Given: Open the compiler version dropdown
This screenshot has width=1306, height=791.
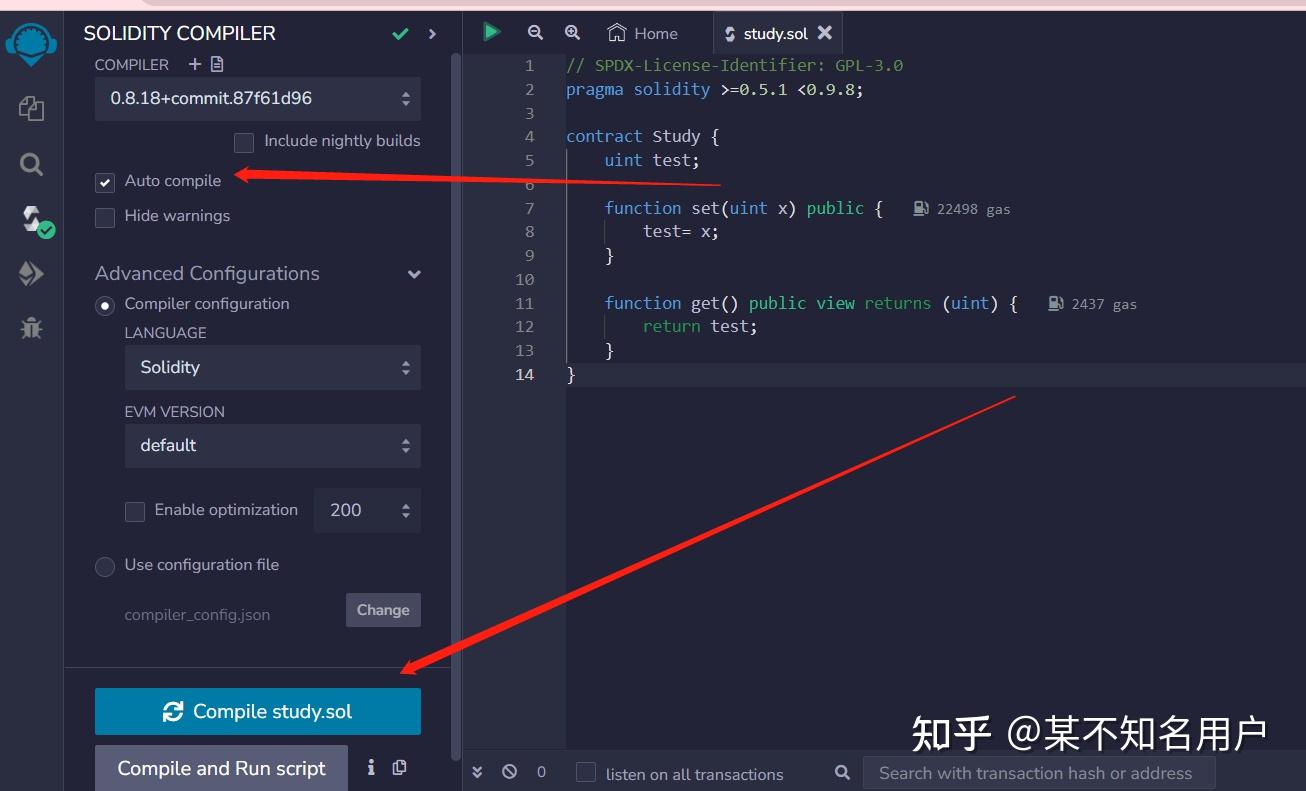Looking at the screenshot, I should click(x=257, y=99).
